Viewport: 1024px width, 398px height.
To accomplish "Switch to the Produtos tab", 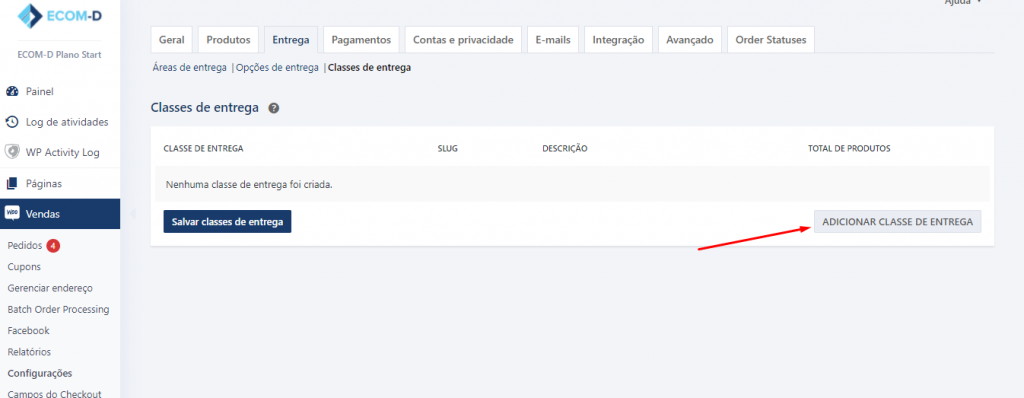I will pyautogui.click(x=229, y=40).
